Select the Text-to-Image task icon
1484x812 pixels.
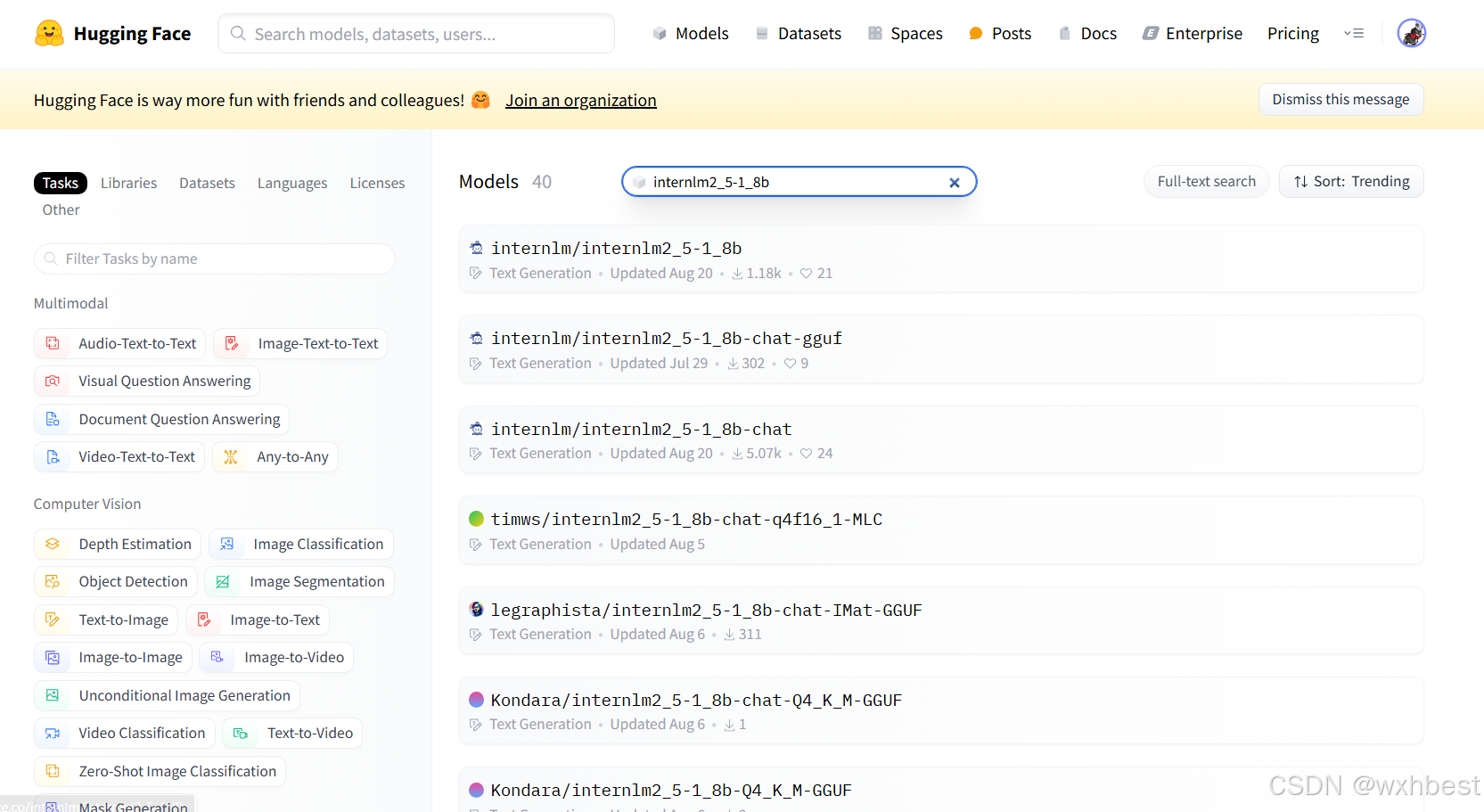(53, 619)
